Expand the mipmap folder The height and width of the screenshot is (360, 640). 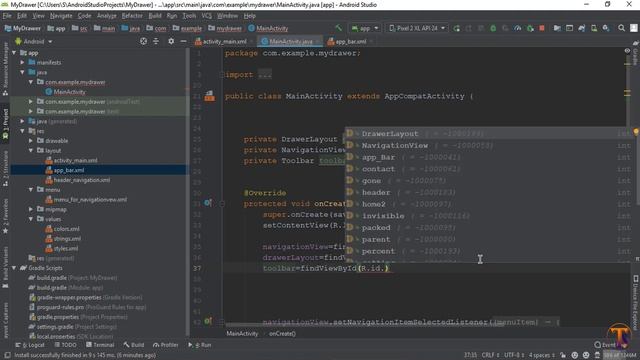coord(31,209)
